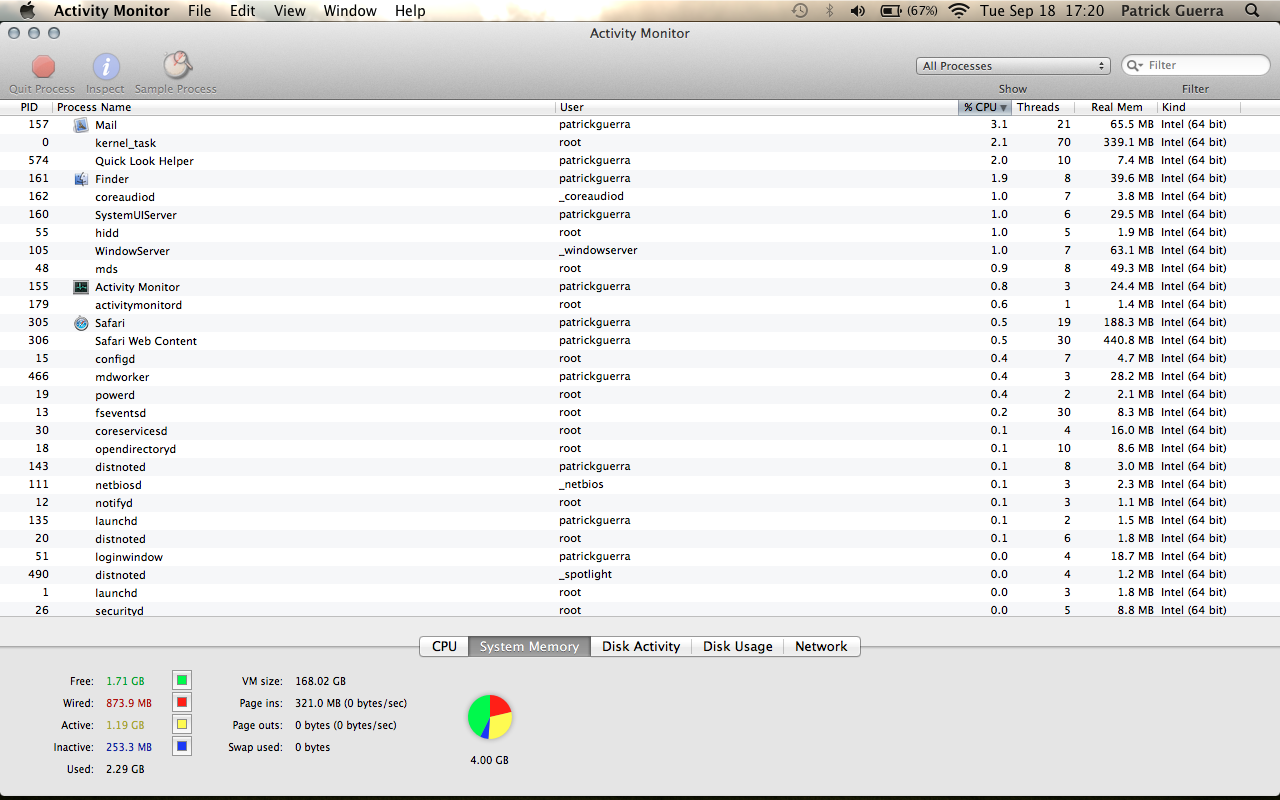The height and width of the screenshot is (800, 1280).
Task: Open the View menu
Action: coord(290,11)
